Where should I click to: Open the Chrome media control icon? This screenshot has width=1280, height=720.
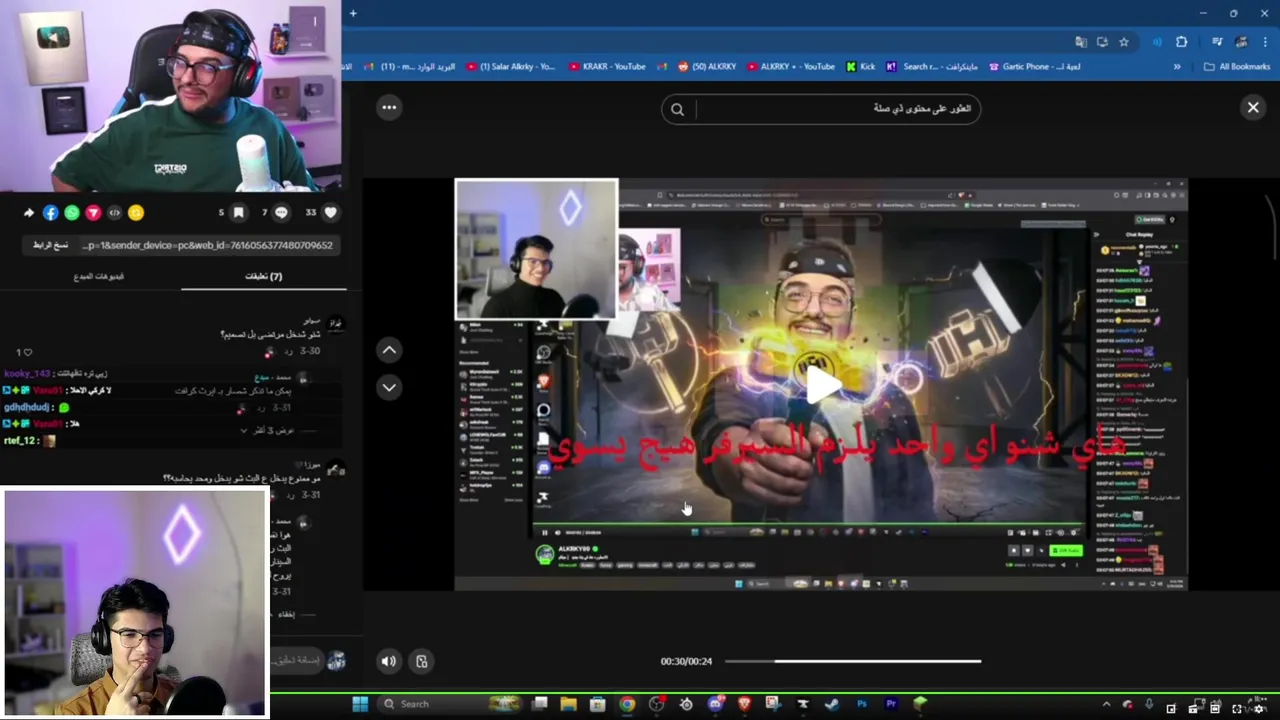point(1217,42)
